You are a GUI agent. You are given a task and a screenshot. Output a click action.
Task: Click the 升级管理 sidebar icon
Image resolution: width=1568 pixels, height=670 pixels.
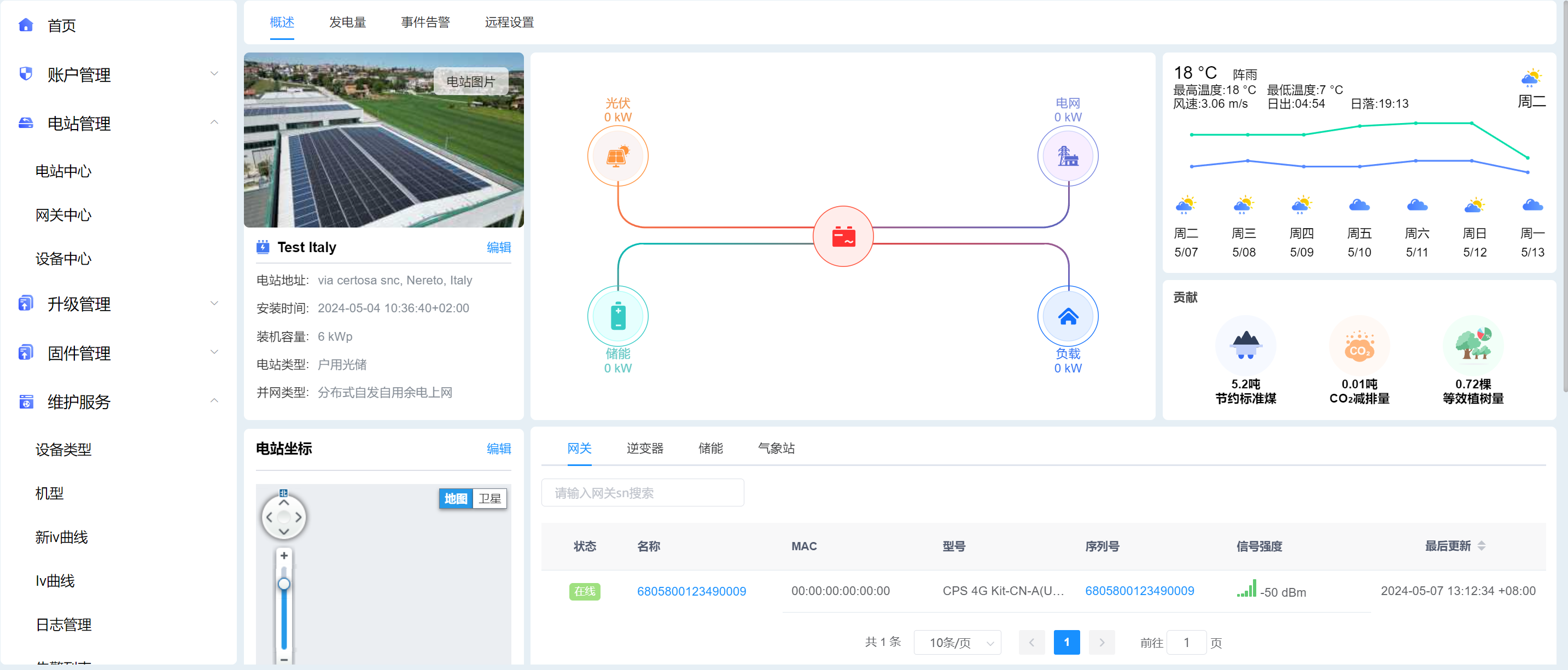(26, 303)
